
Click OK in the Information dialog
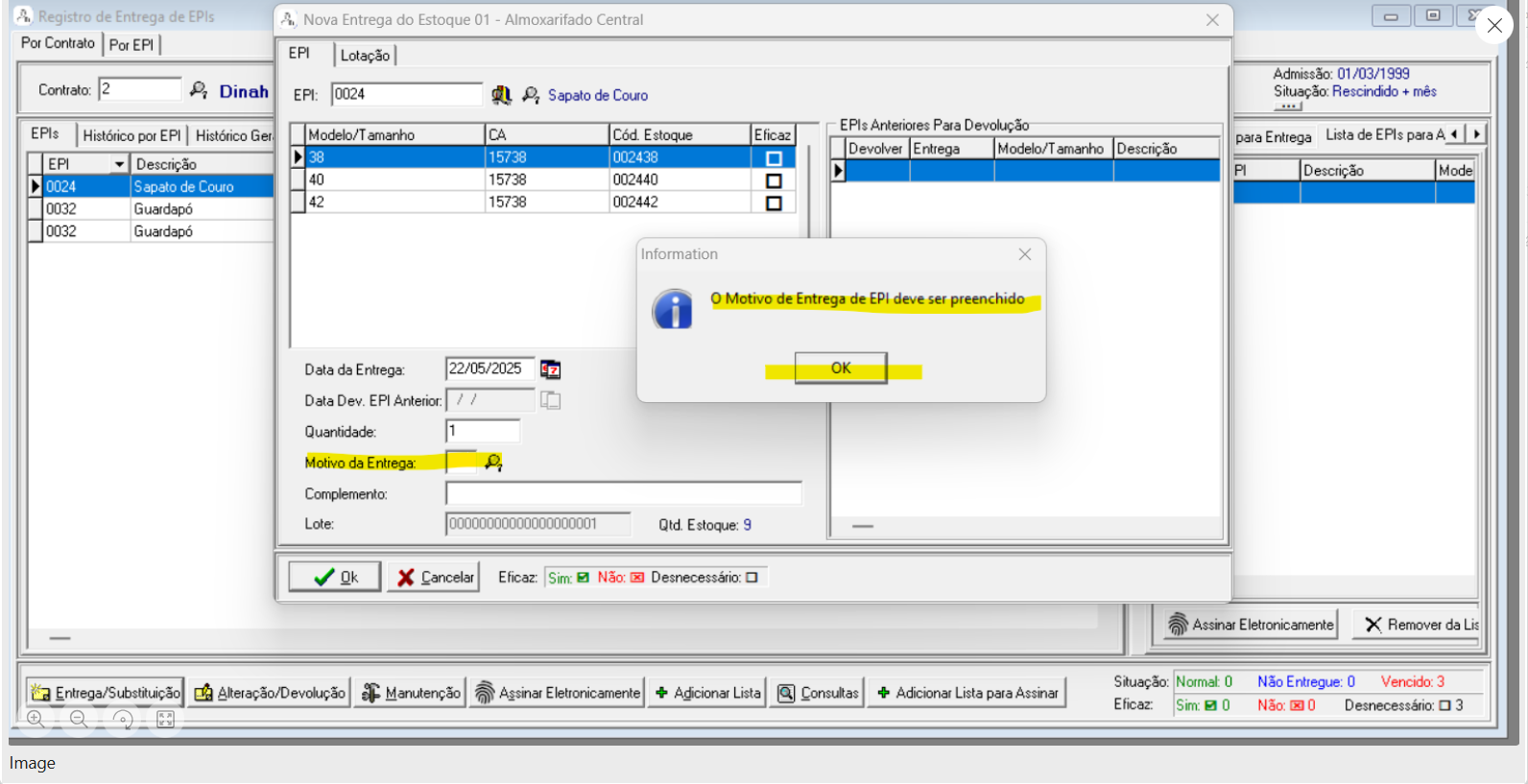841,368
